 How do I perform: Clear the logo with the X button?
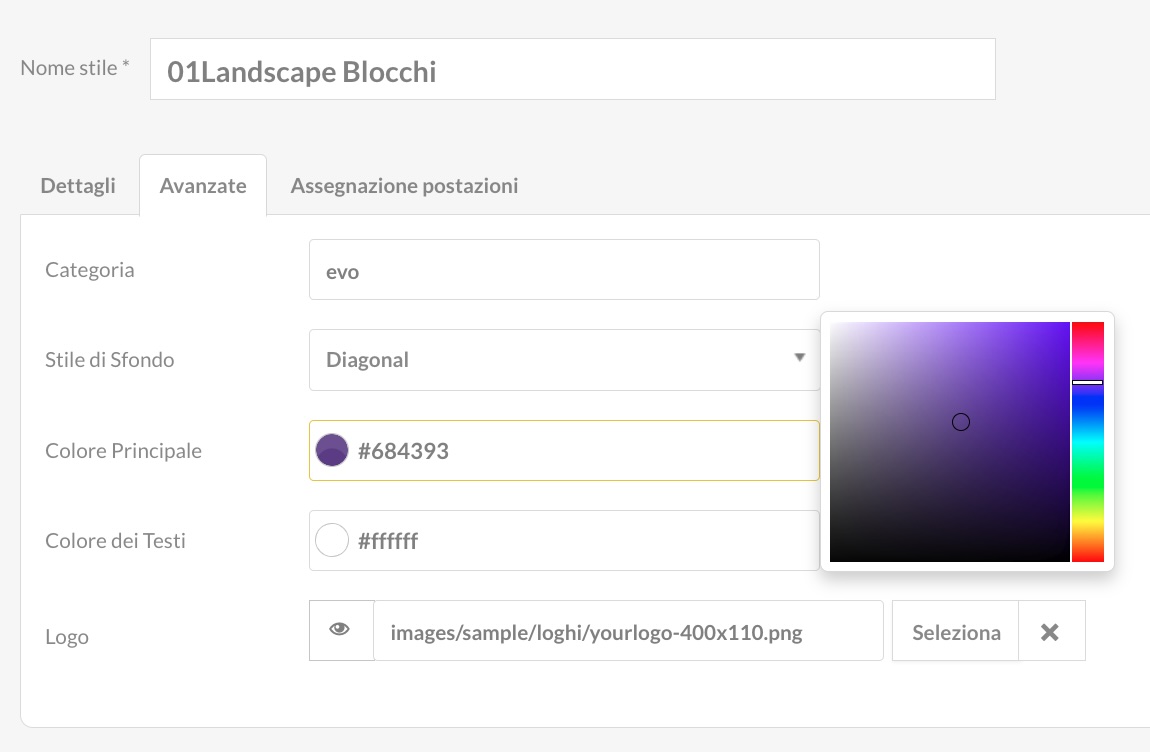click(x=1050, y=632)
